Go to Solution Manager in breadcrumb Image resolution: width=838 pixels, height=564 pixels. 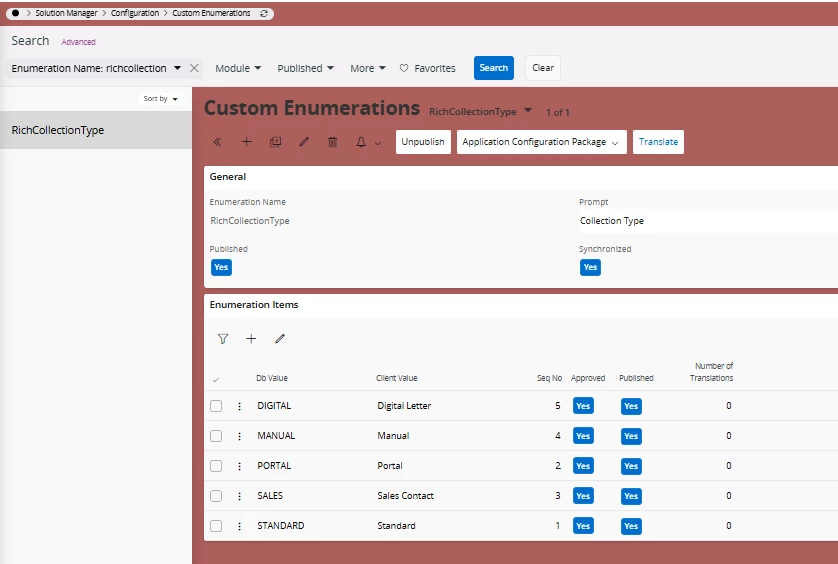66,13
